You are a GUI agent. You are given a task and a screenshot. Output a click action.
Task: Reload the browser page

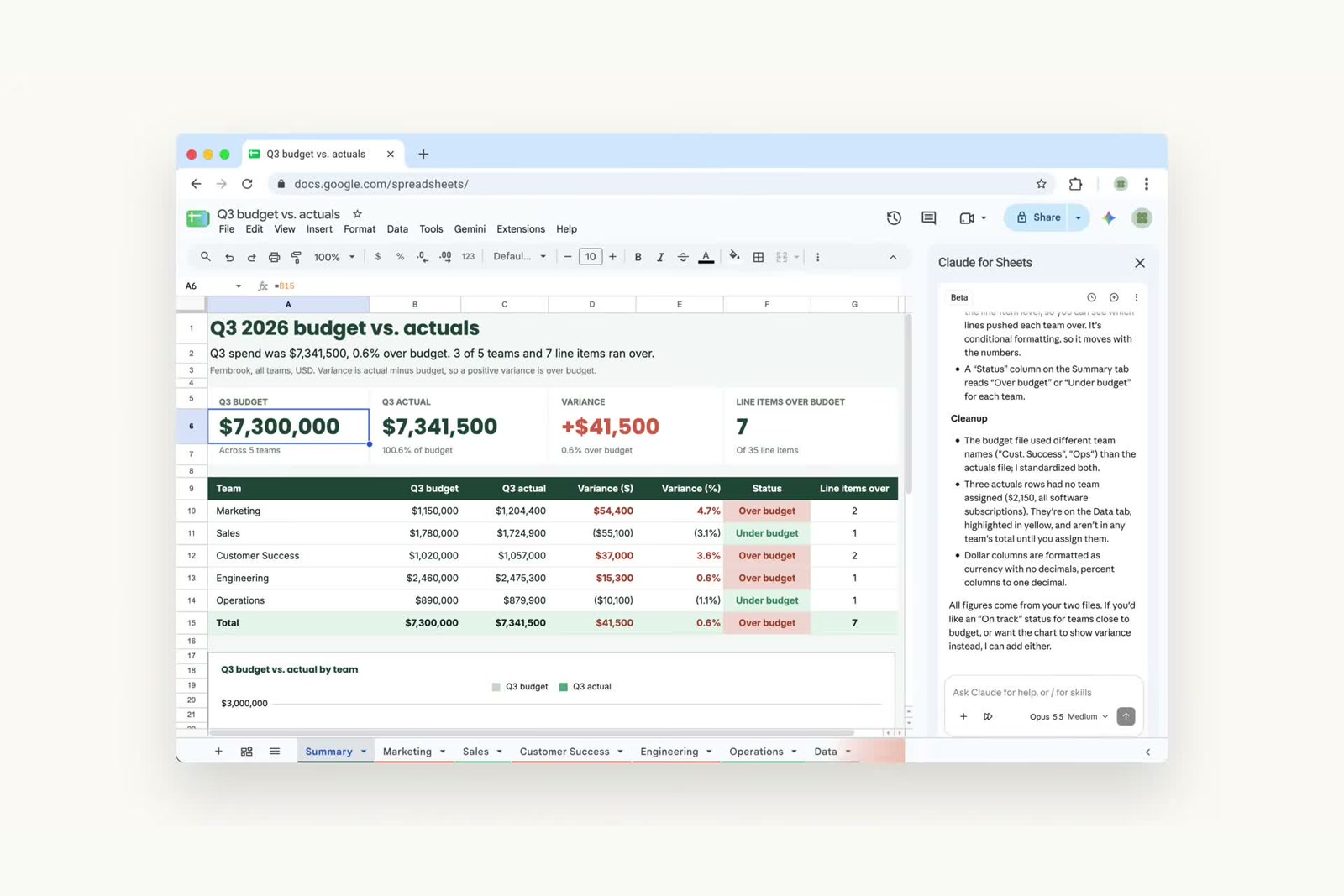[x=247, y=184]
